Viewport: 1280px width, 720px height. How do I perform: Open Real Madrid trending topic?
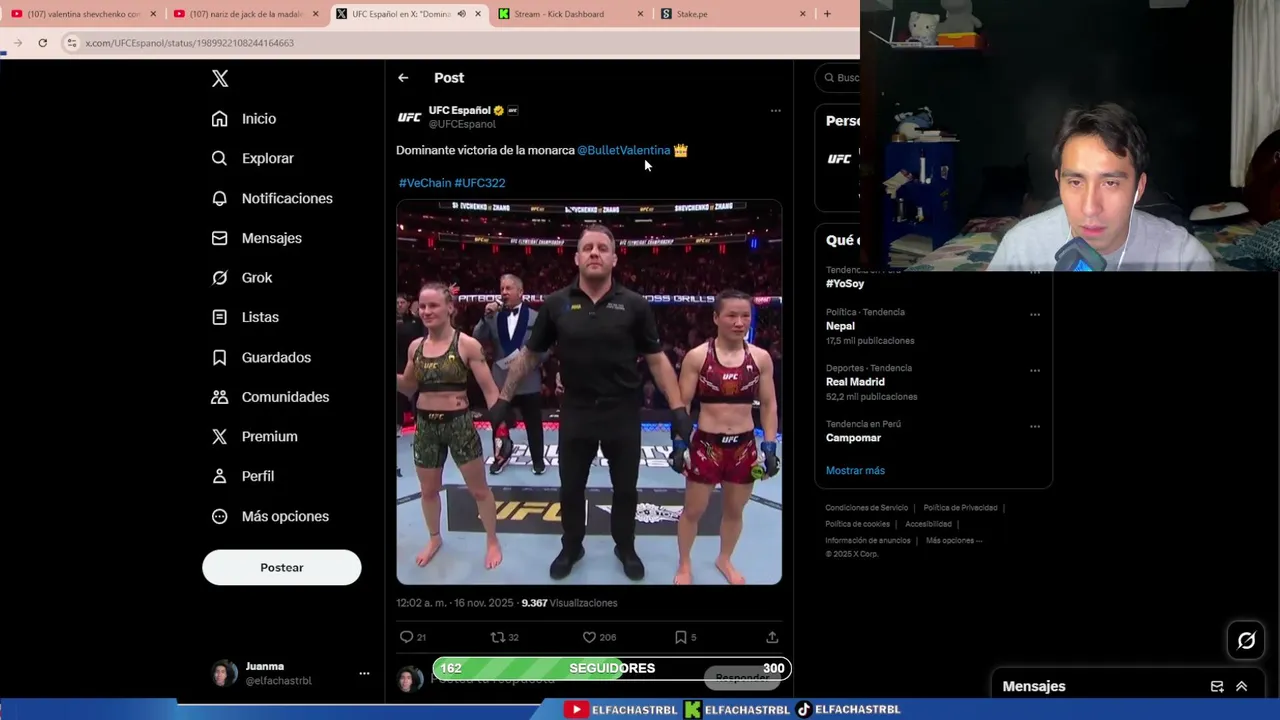point(855,382)
